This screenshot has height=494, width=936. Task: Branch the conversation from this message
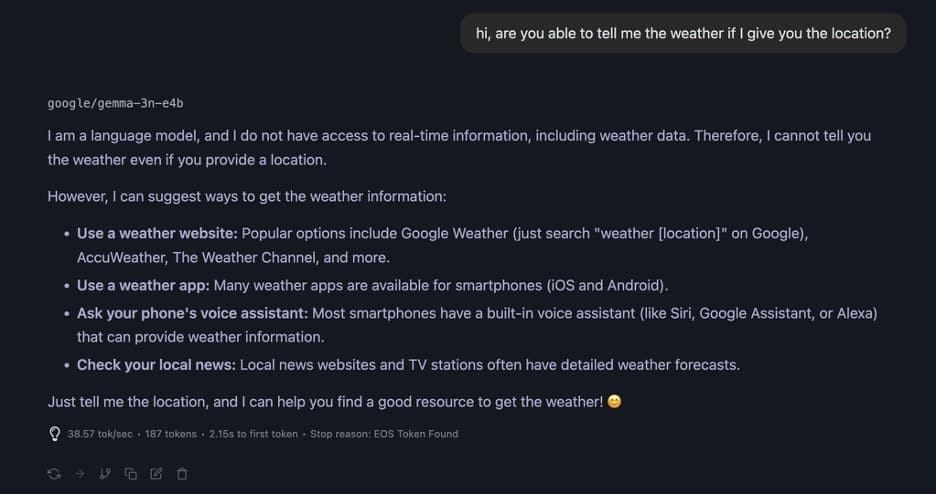[x=105, y=474]
